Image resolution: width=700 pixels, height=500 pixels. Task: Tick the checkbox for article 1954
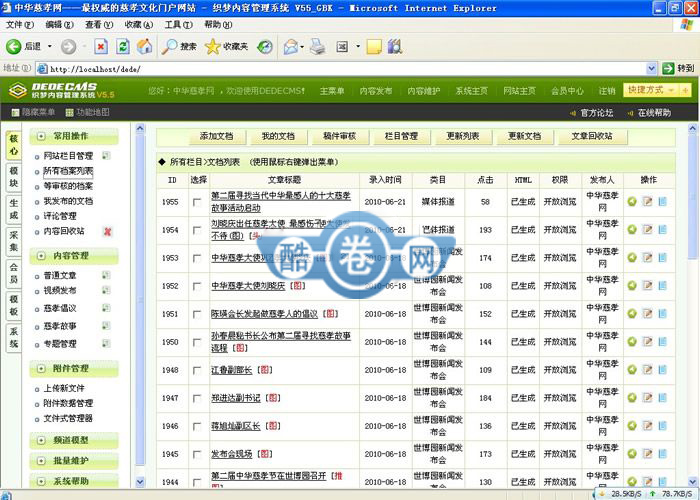[197, 230]
